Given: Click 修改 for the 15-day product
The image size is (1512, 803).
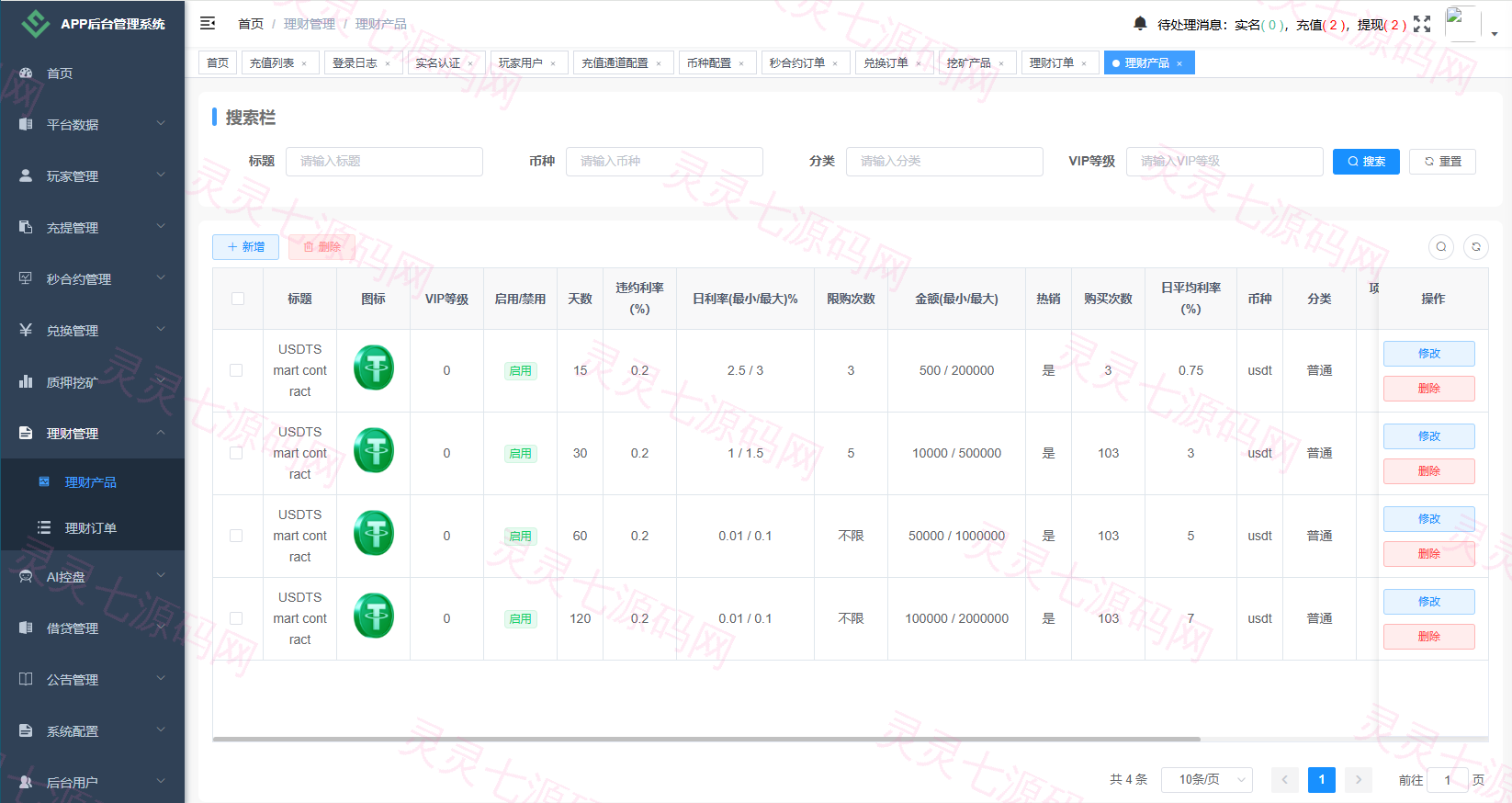Looking at the screenshot, I should (1428, 354).
